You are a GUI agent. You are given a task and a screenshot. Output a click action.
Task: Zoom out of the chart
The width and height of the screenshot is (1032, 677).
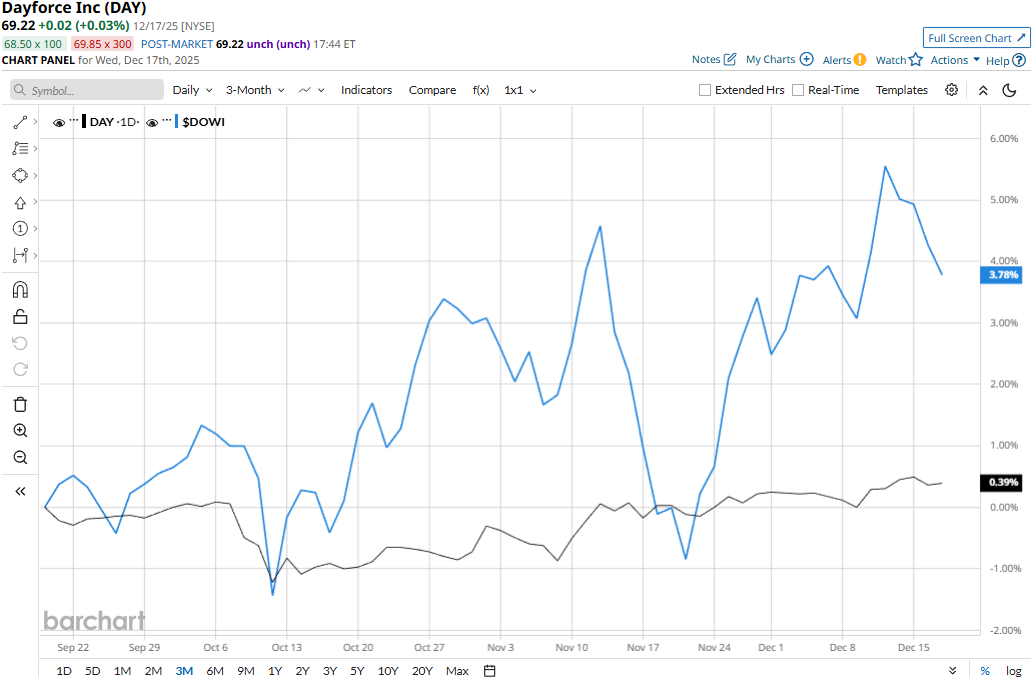click(x=20, y=457)
